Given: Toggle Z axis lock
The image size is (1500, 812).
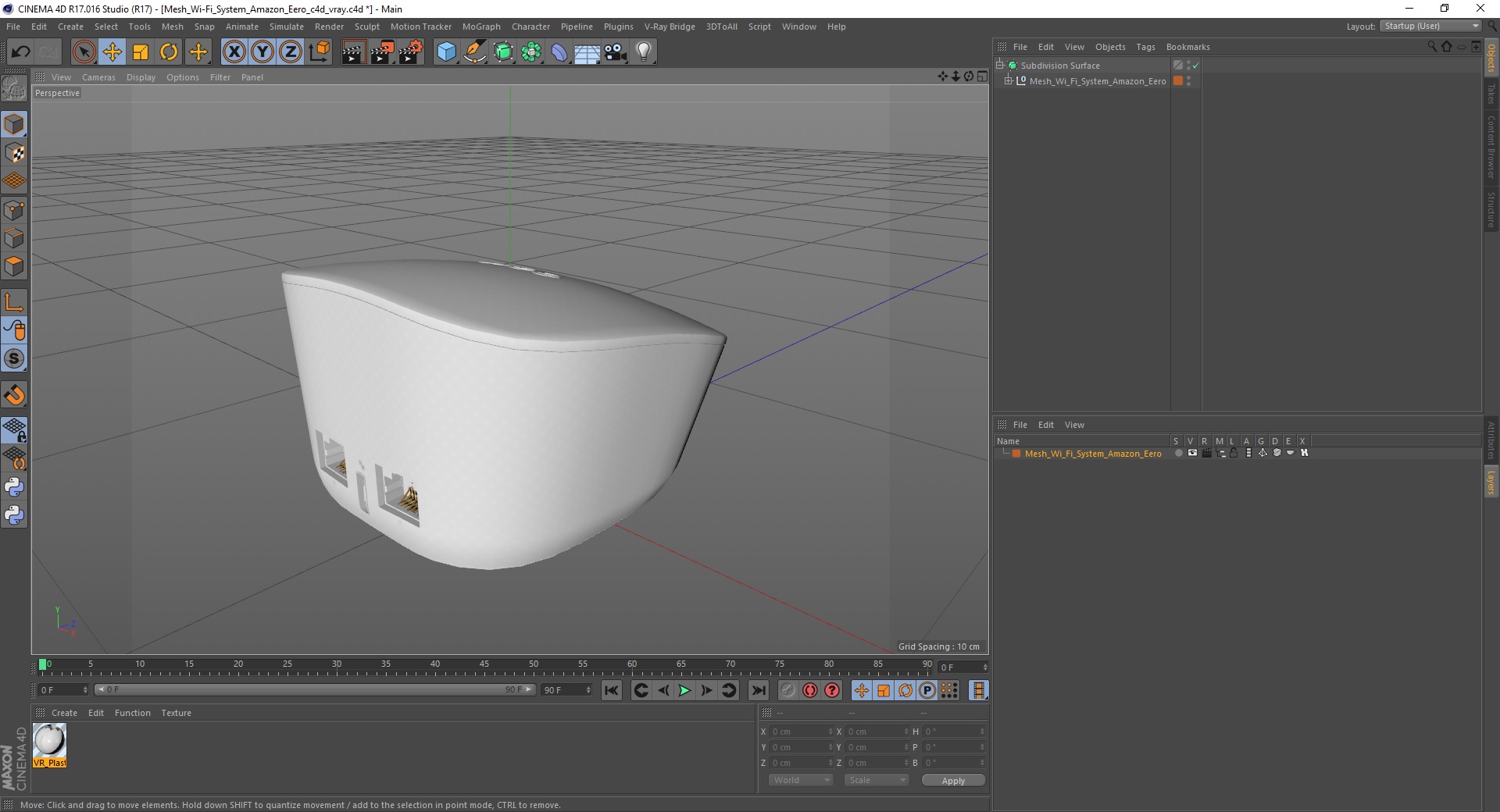Looking at the screenshot, I should [291, 52].
